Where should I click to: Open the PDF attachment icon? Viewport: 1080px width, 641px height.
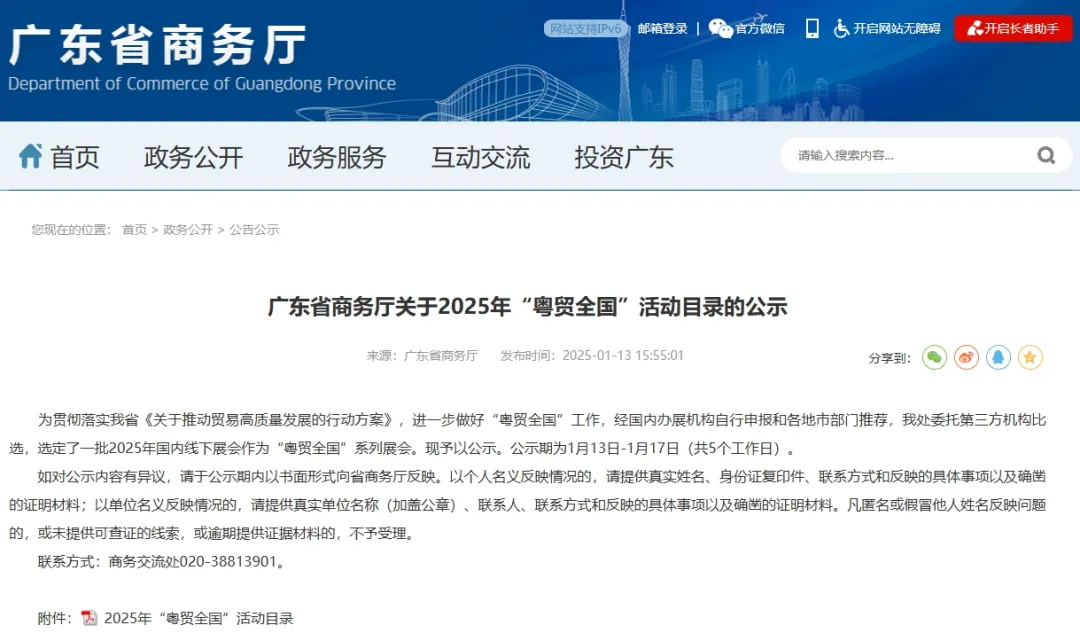pyautogui.click(x=90, y=618)
